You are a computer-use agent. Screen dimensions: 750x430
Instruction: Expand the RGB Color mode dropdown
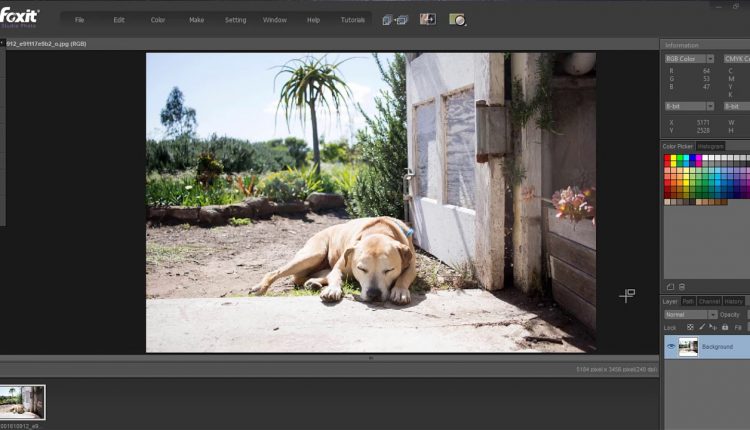coord(710,59)
